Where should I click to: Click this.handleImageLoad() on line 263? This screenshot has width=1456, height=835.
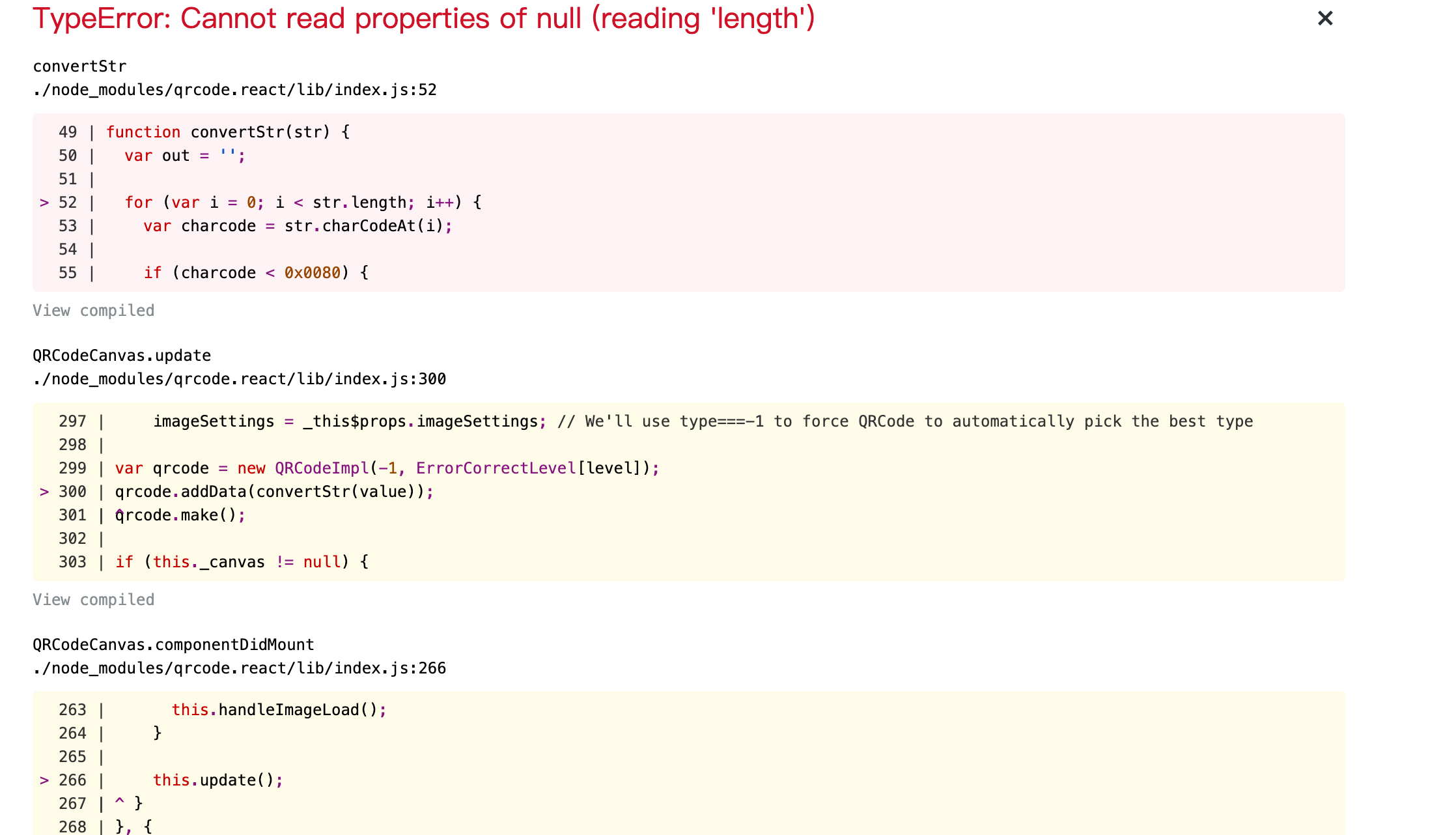coord(279,709)
